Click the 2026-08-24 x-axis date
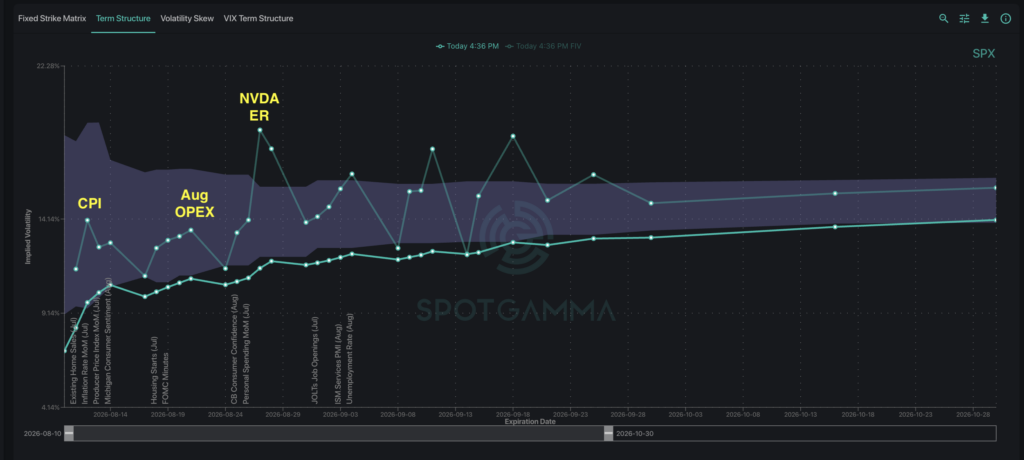Image resolution: width=1024 pixels, height=460 pixels. coord(225,414)
